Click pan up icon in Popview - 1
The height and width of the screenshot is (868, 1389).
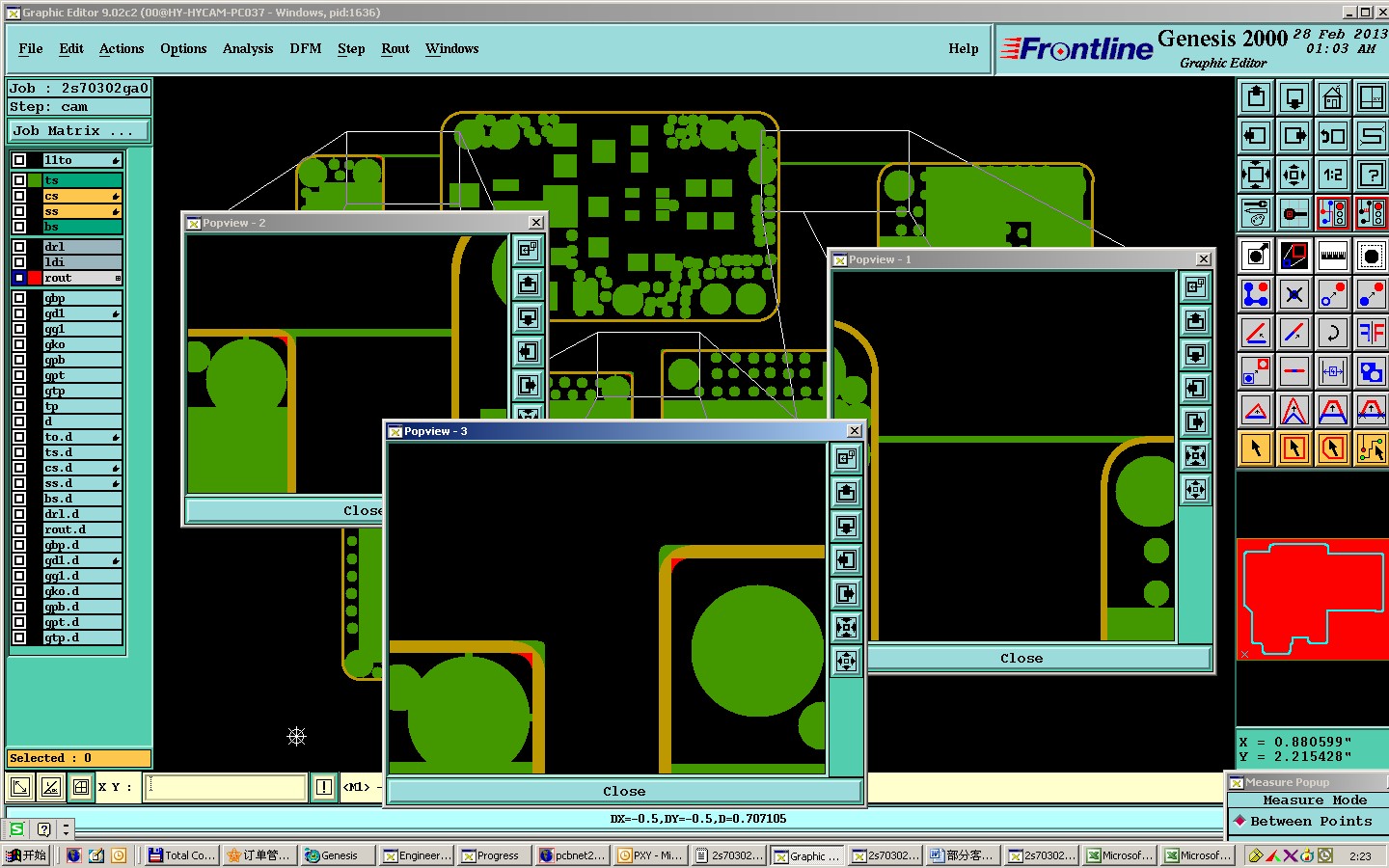[x=1195, y=320]
